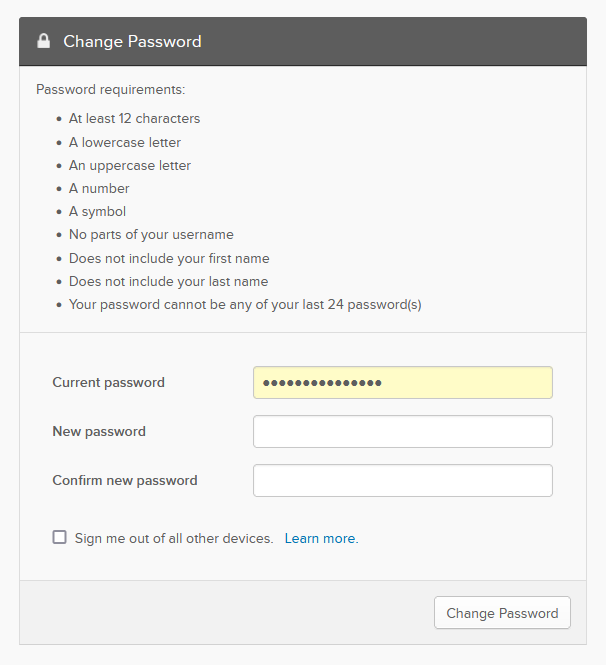Click the 'Password requirements:' heading
Viewport: 606px width, 665px height.
pyautogui.click(x=111, y=89)
